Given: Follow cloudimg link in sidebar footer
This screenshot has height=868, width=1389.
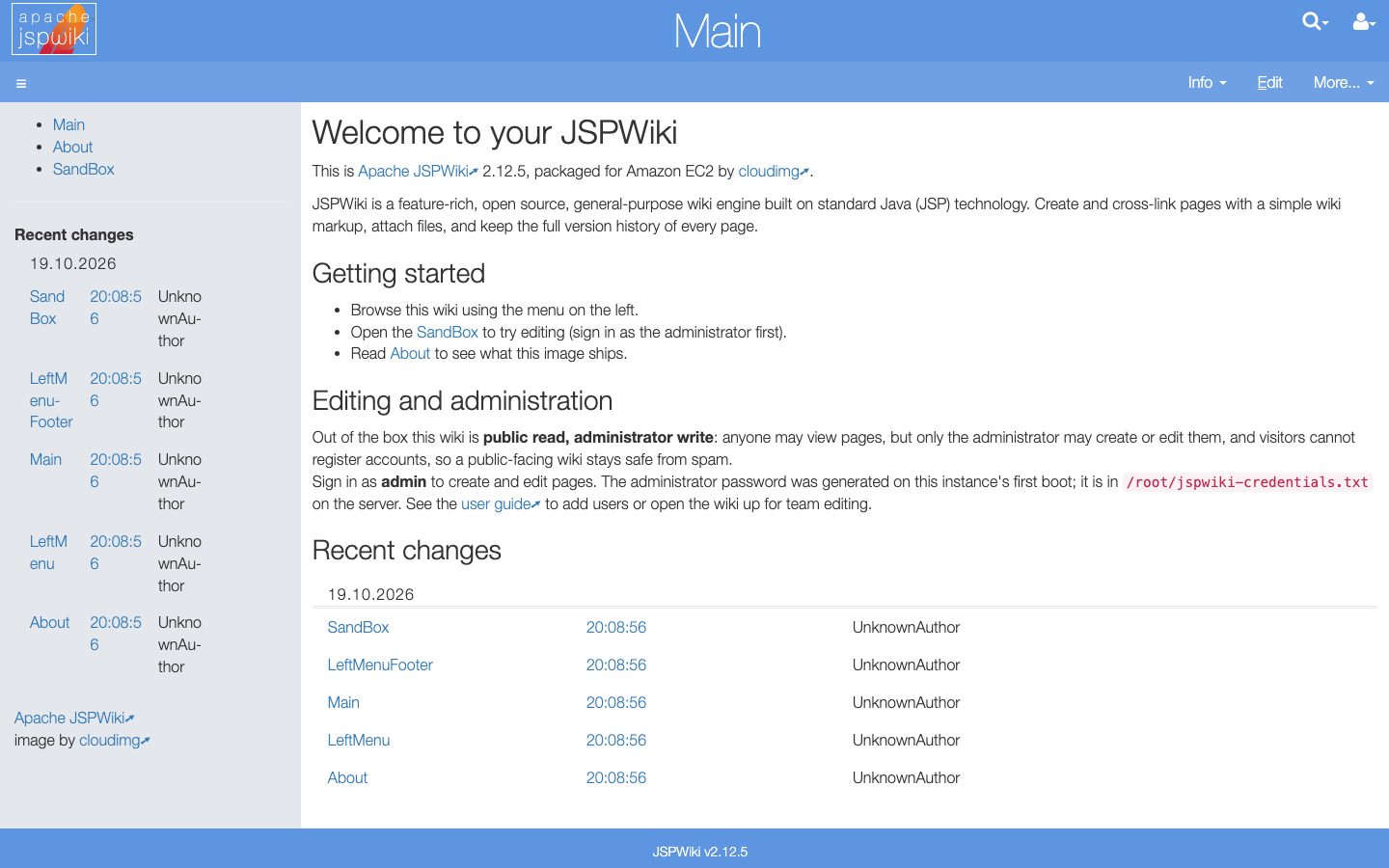Looking at the screenshot, I should tap(114, 740).
